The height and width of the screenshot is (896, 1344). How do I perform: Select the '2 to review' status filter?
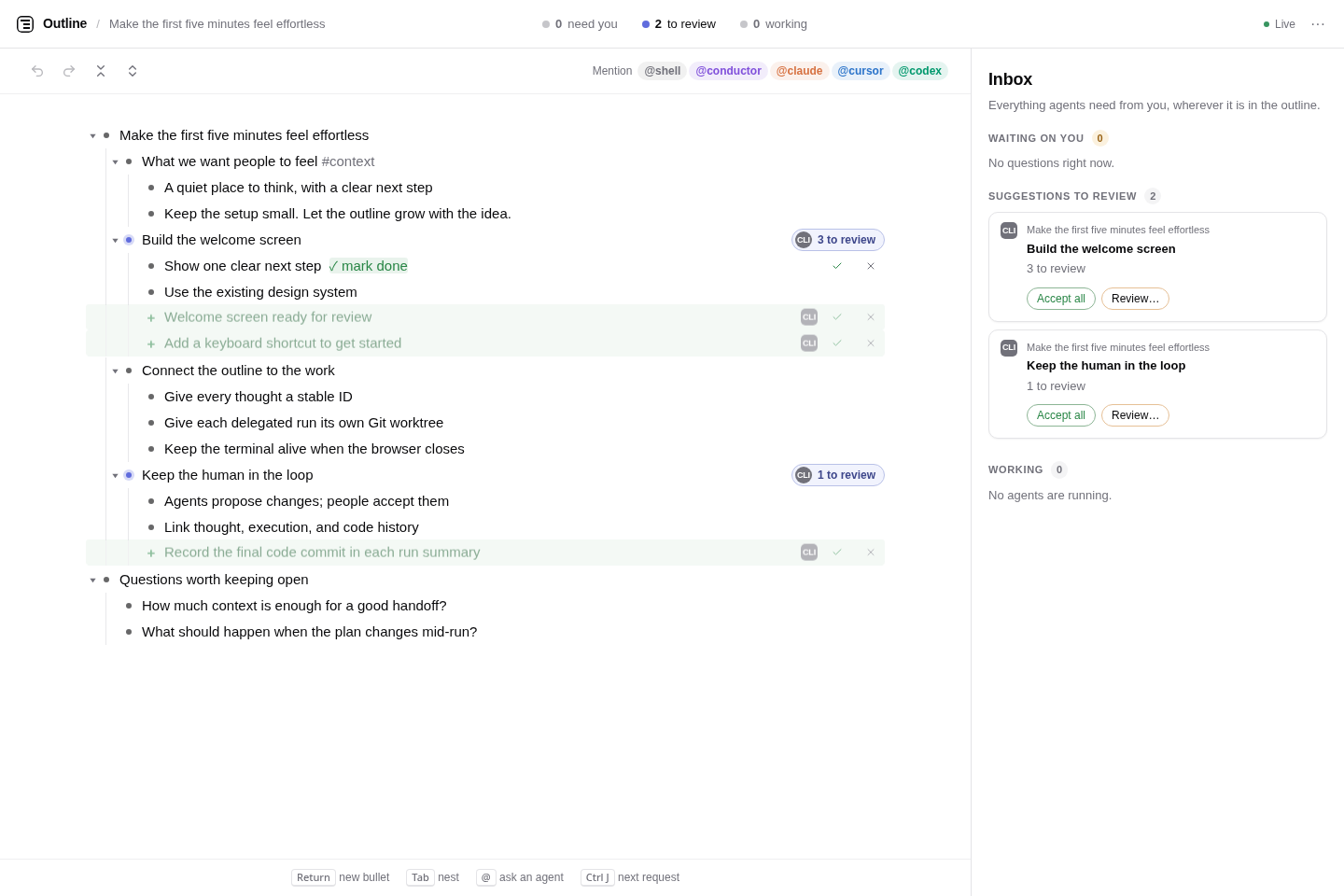coord(679,24)
